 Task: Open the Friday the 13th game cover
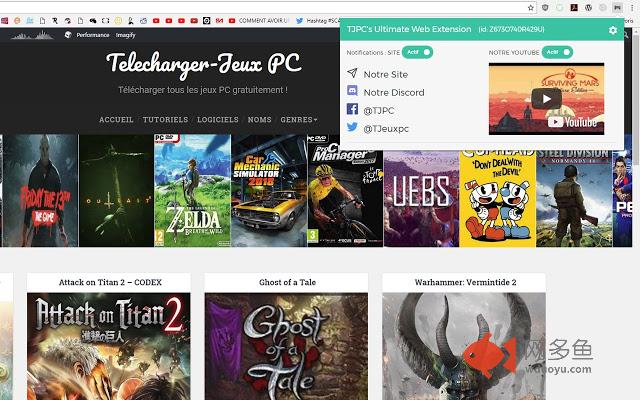40,191
